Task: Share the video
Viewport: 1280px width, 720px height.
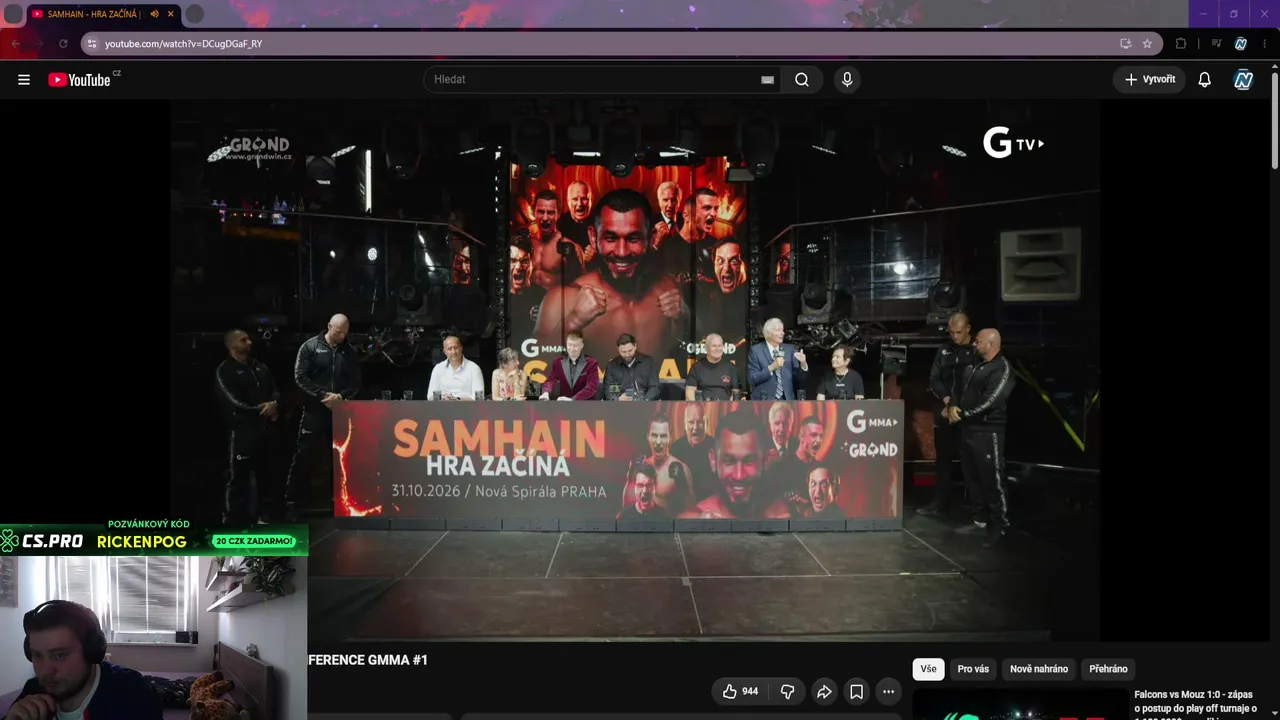Action: [x=824, y=691]
